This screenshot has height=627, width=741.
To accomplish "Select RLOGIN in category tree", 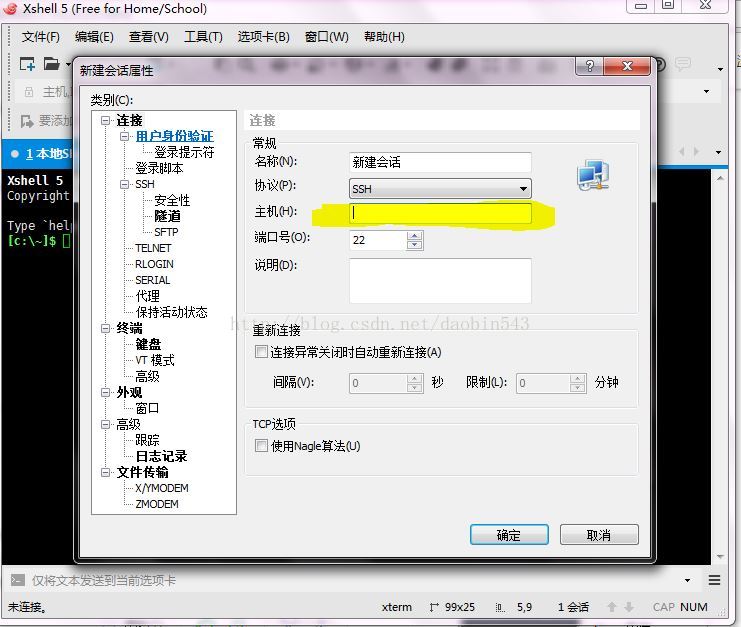I will pyautogui.click(x=154, y=264).
